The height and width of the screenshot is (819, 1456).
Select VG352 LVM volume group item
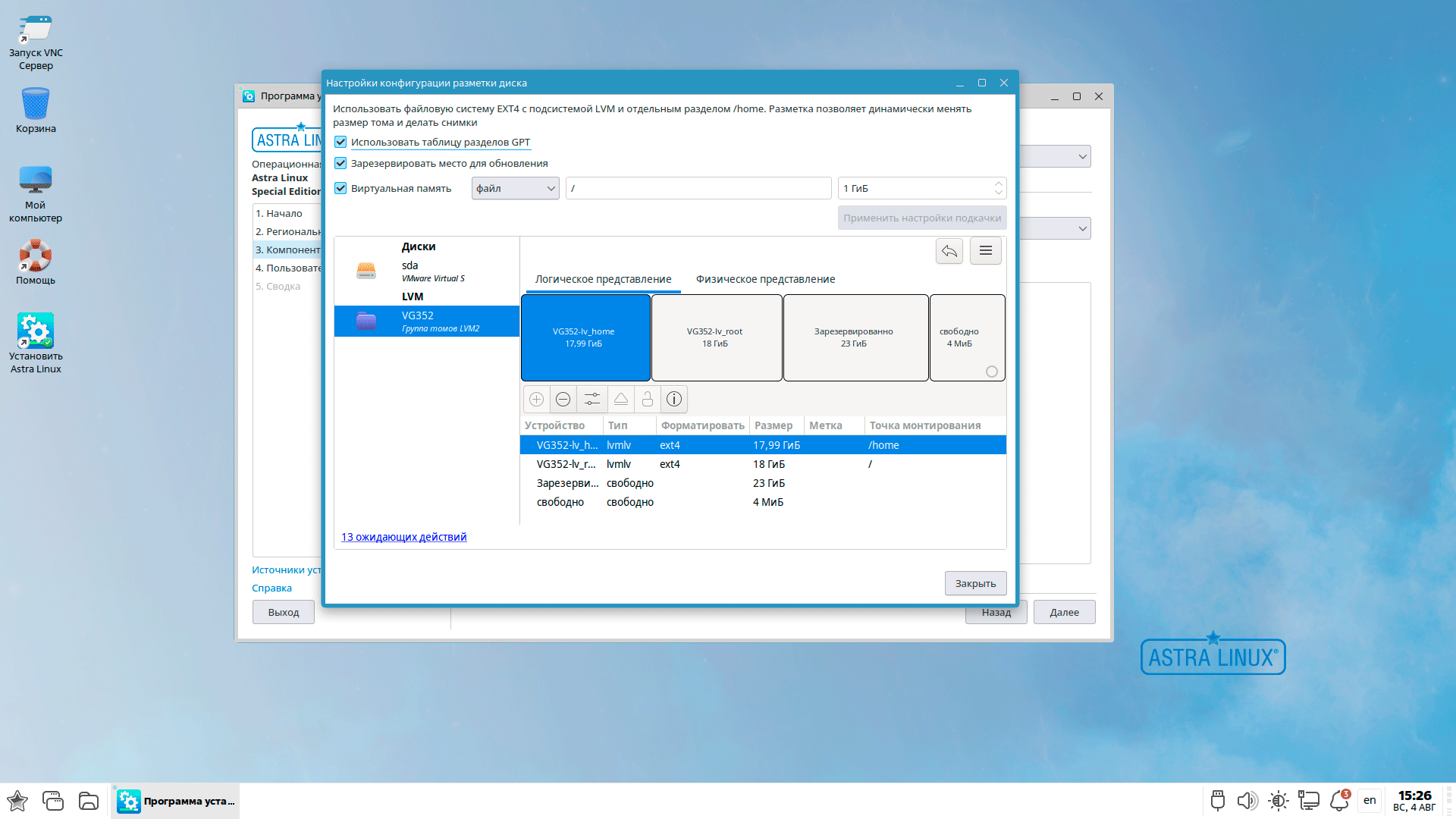pos(427,321)
